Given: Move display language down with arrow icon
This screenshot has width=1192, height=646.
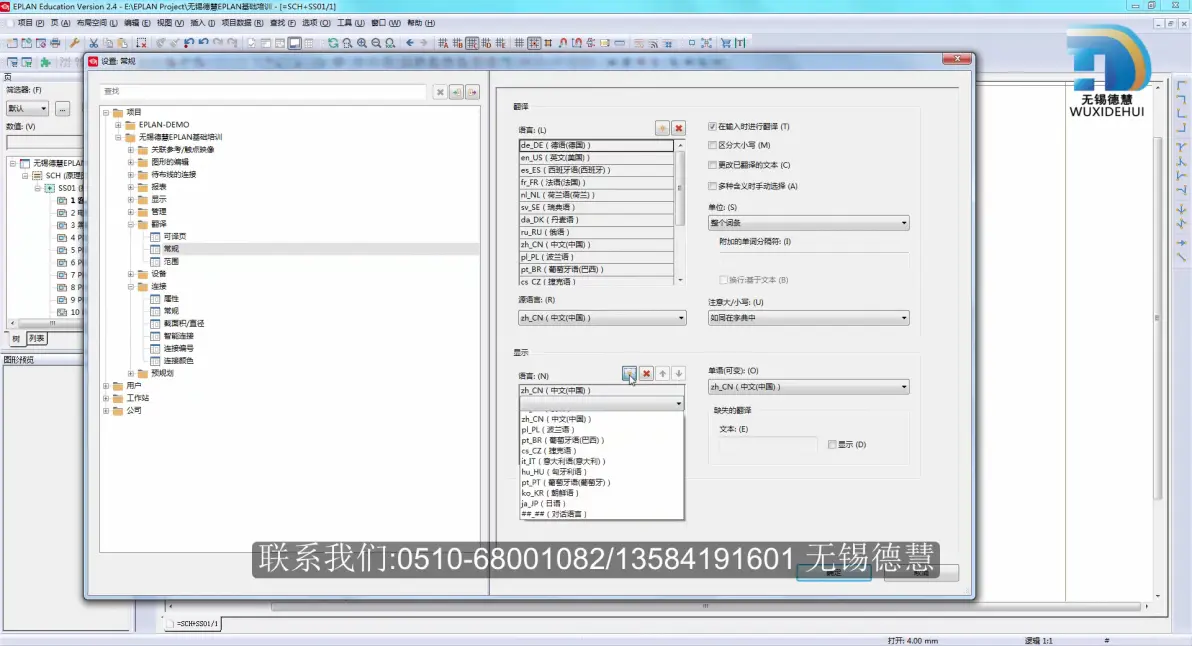Looking at the screenshot, I should 679,373.
